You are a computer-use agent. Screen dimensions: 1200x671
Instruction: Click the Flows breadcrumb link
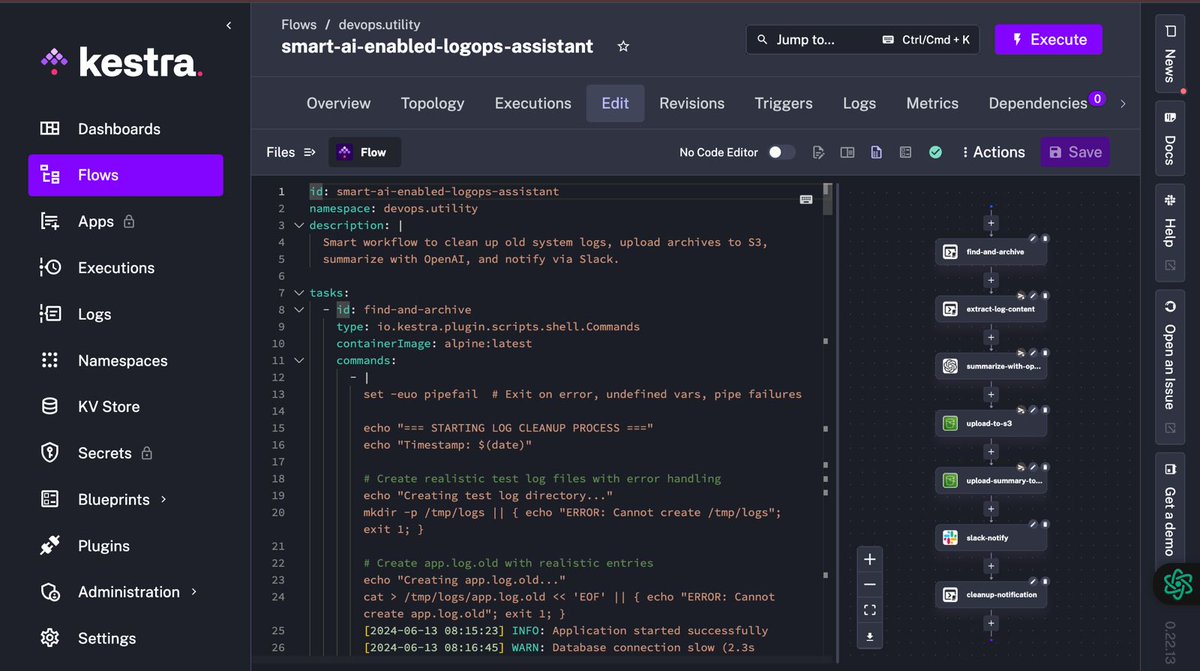pos(299,25)
